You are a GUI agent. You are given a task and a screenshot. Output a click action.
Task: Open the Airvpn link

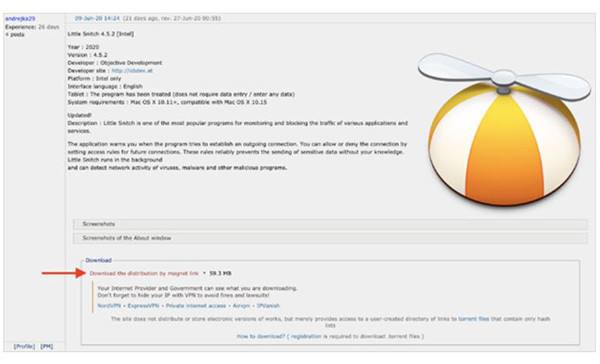tap(241, 306)
